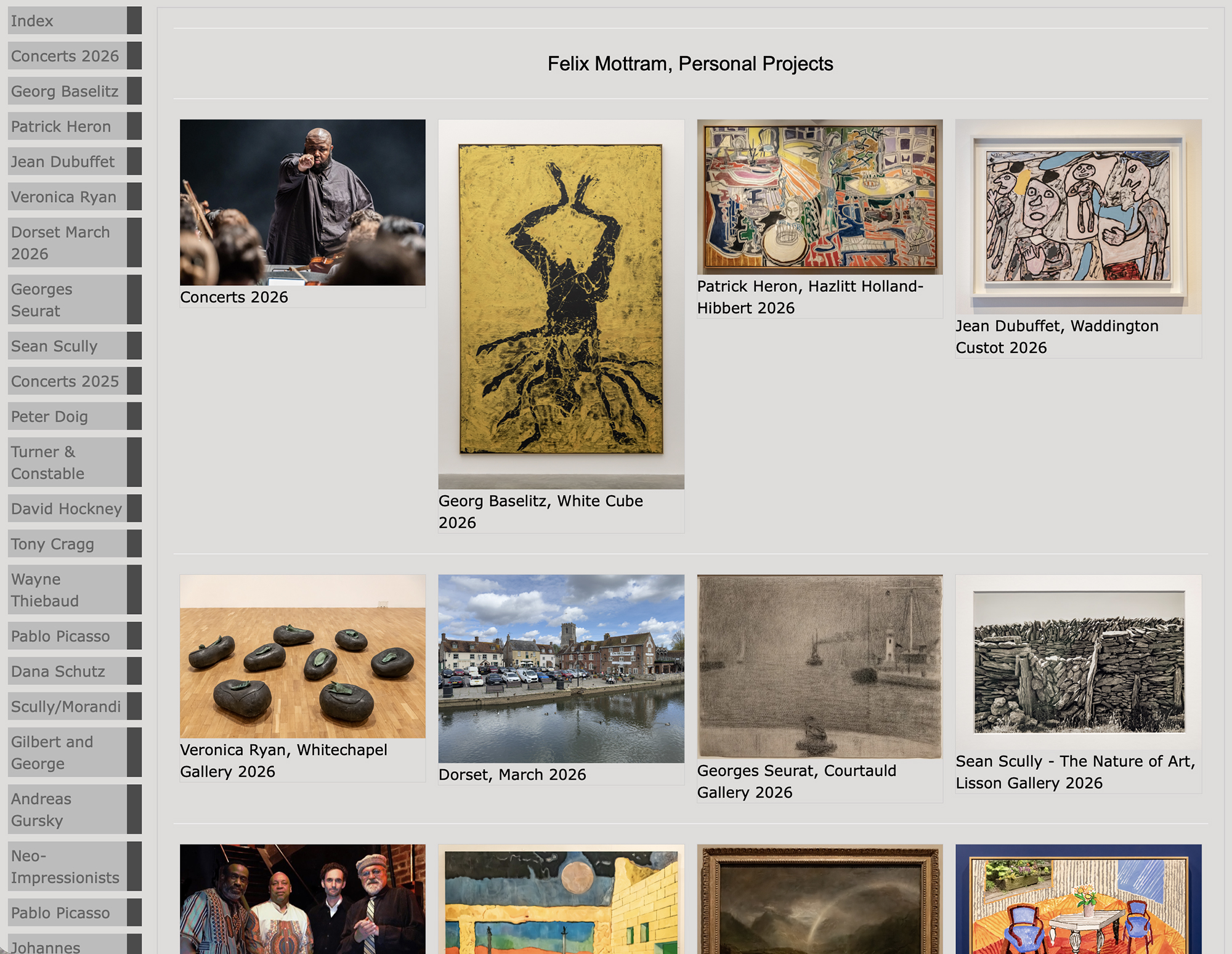Screen dimensions: 1232x954
Task: Choose Dana Schutz in the sidebar menu
Action: coord(75,671)
